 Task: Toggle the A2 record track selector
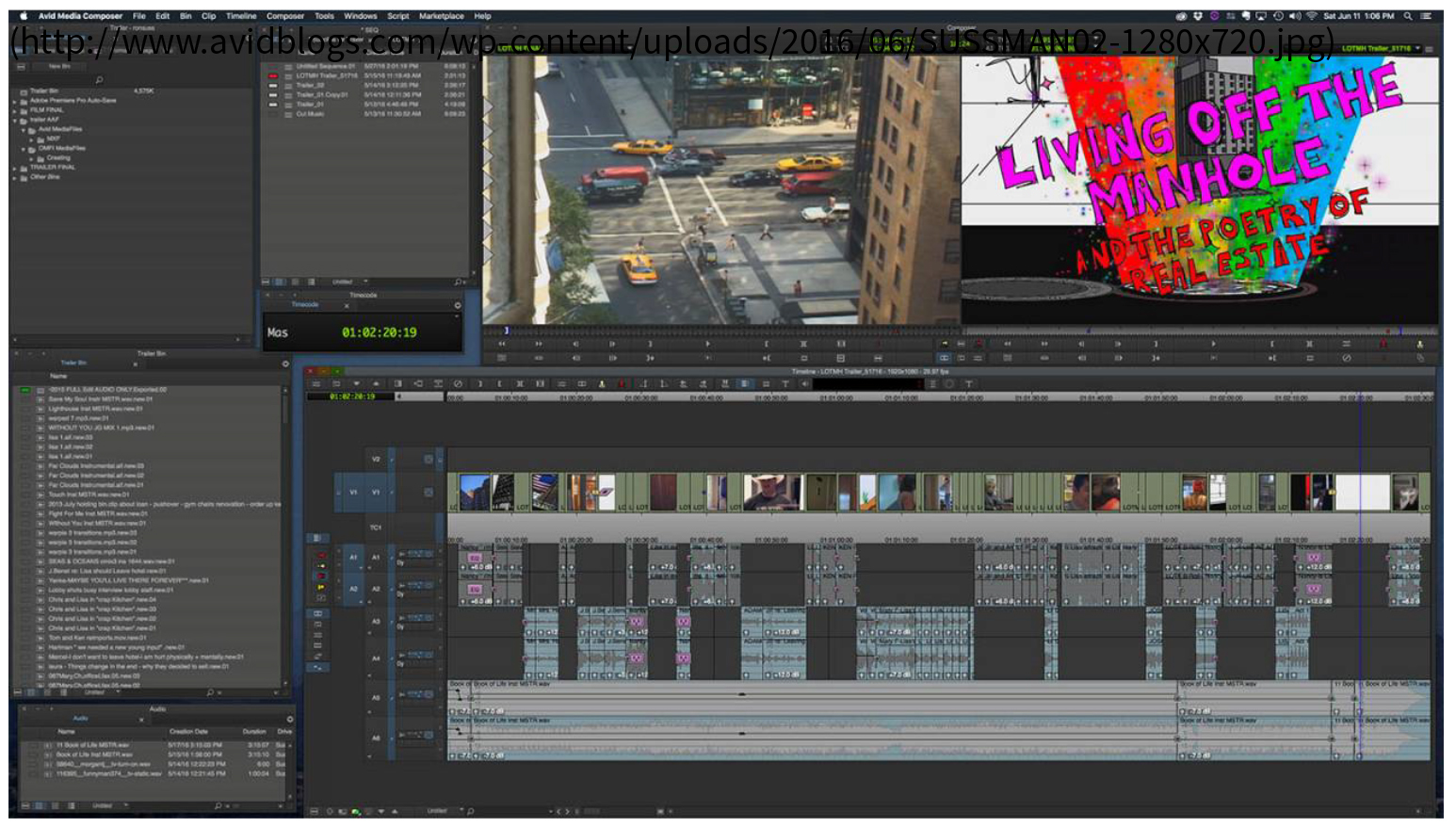pyautogui.click(x=375, y=589)
